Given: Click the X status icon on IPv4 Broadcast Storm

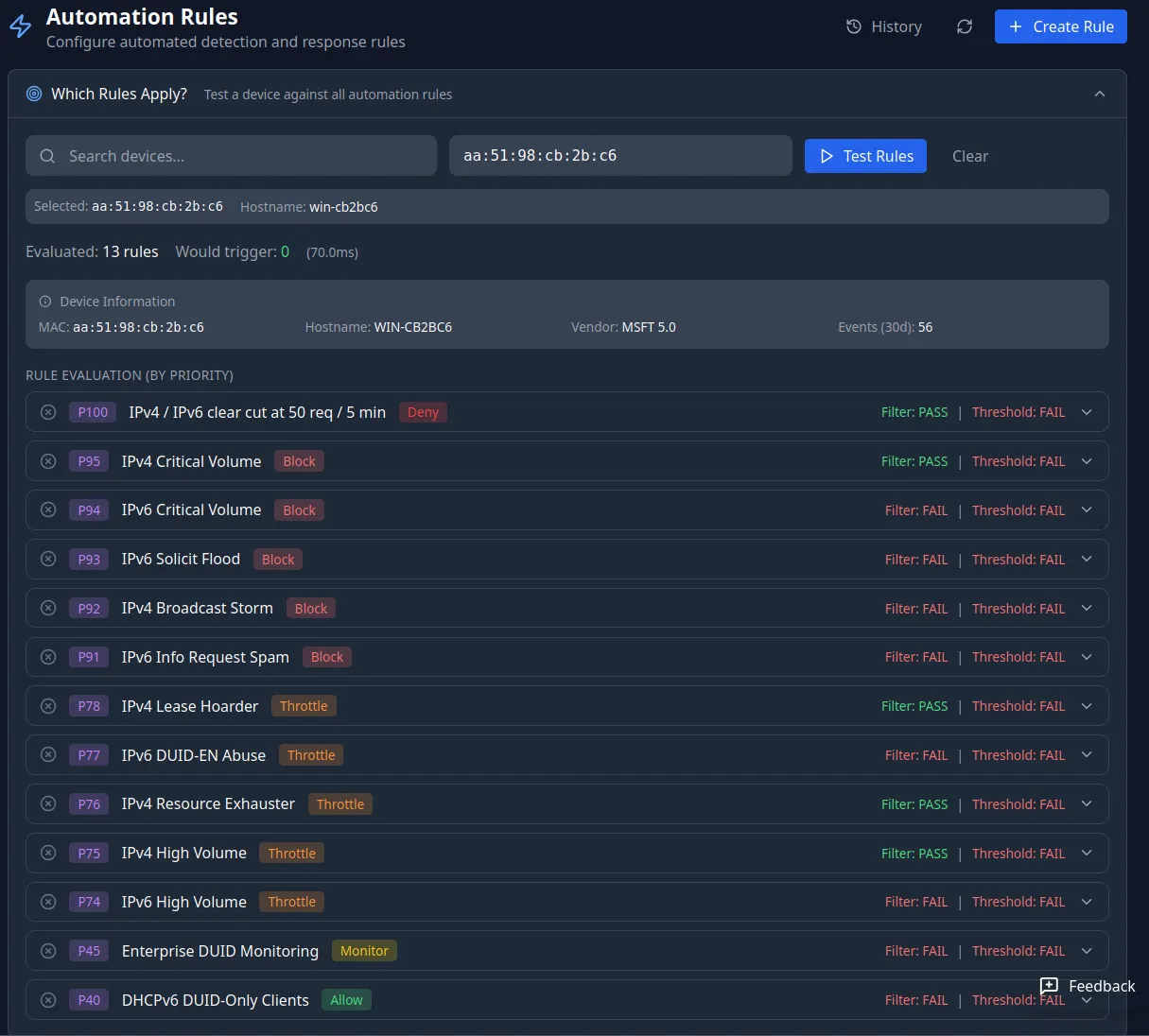Looking at the screenshot, I should pyautogui.click(x=48, y=608).
